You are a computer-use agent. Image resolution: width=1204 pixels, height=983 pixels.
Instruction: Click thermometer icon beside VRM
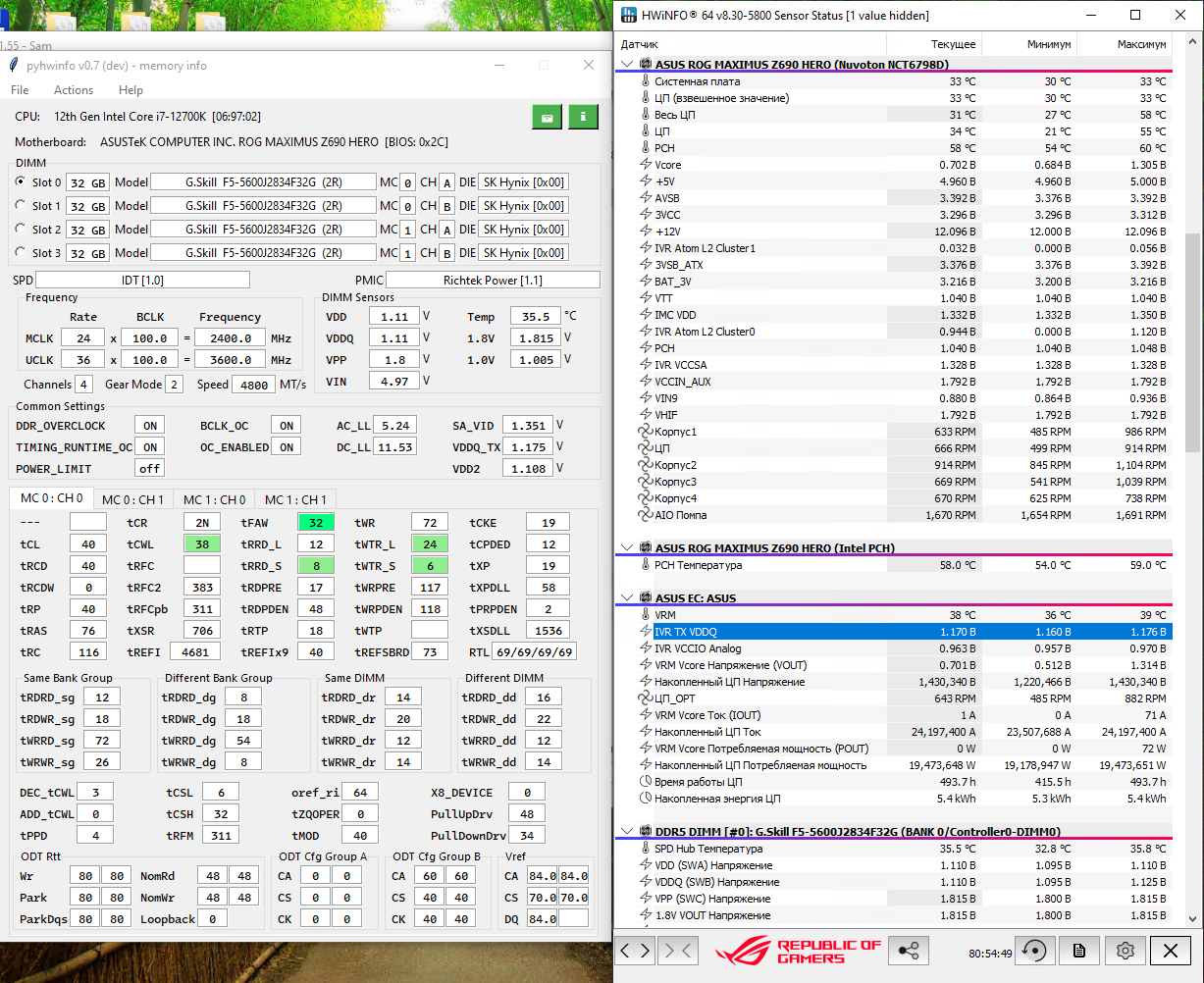tap(645, 615)
